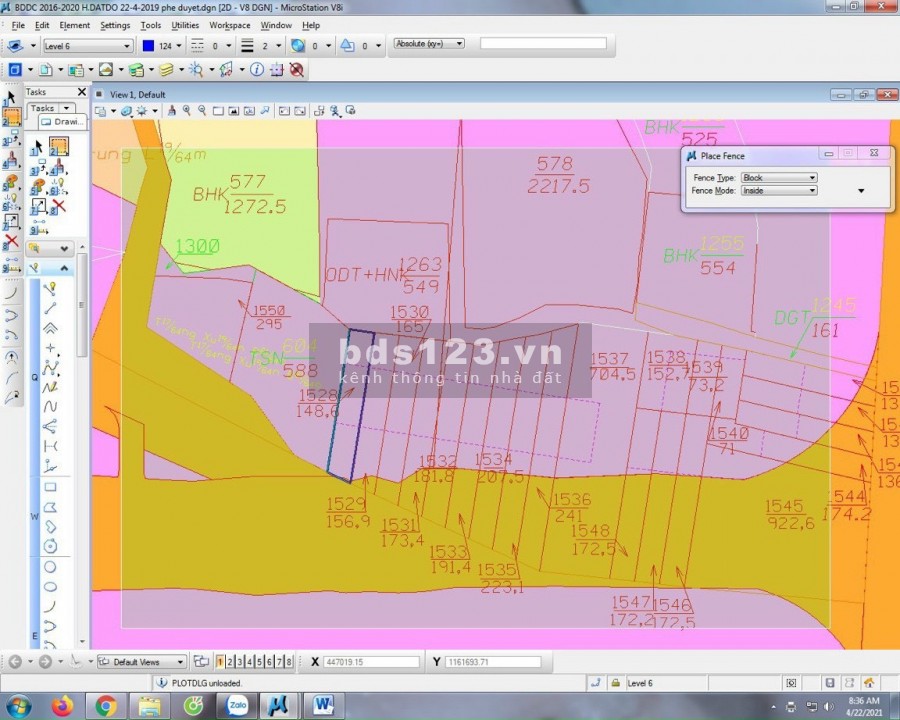Viewport: 900px width, 720px height.
Task: Toggle the lock icon in status bar
Action: (615, 683)
